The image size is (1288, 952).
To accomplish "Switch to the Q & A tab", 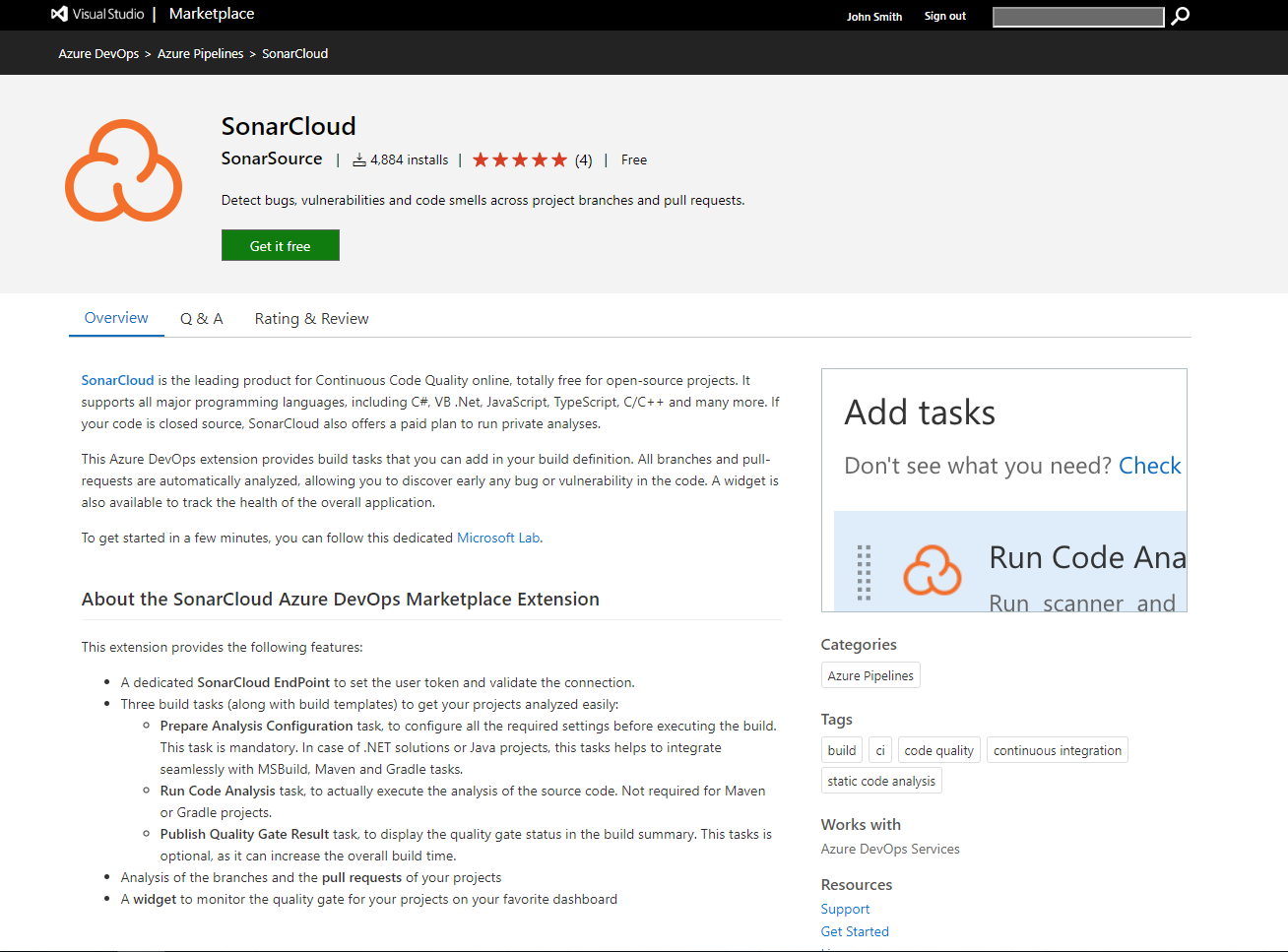I will pos(202,318).
